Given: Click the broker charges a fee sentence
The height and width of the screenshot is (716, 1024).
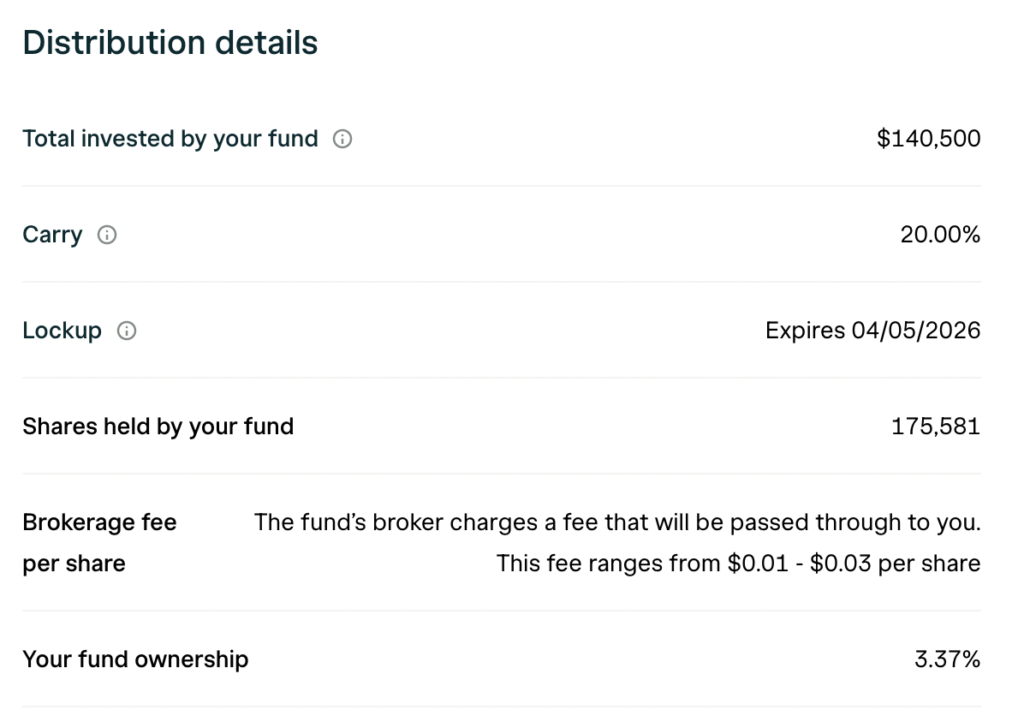Looking at the screenshot, I should 617,522.
